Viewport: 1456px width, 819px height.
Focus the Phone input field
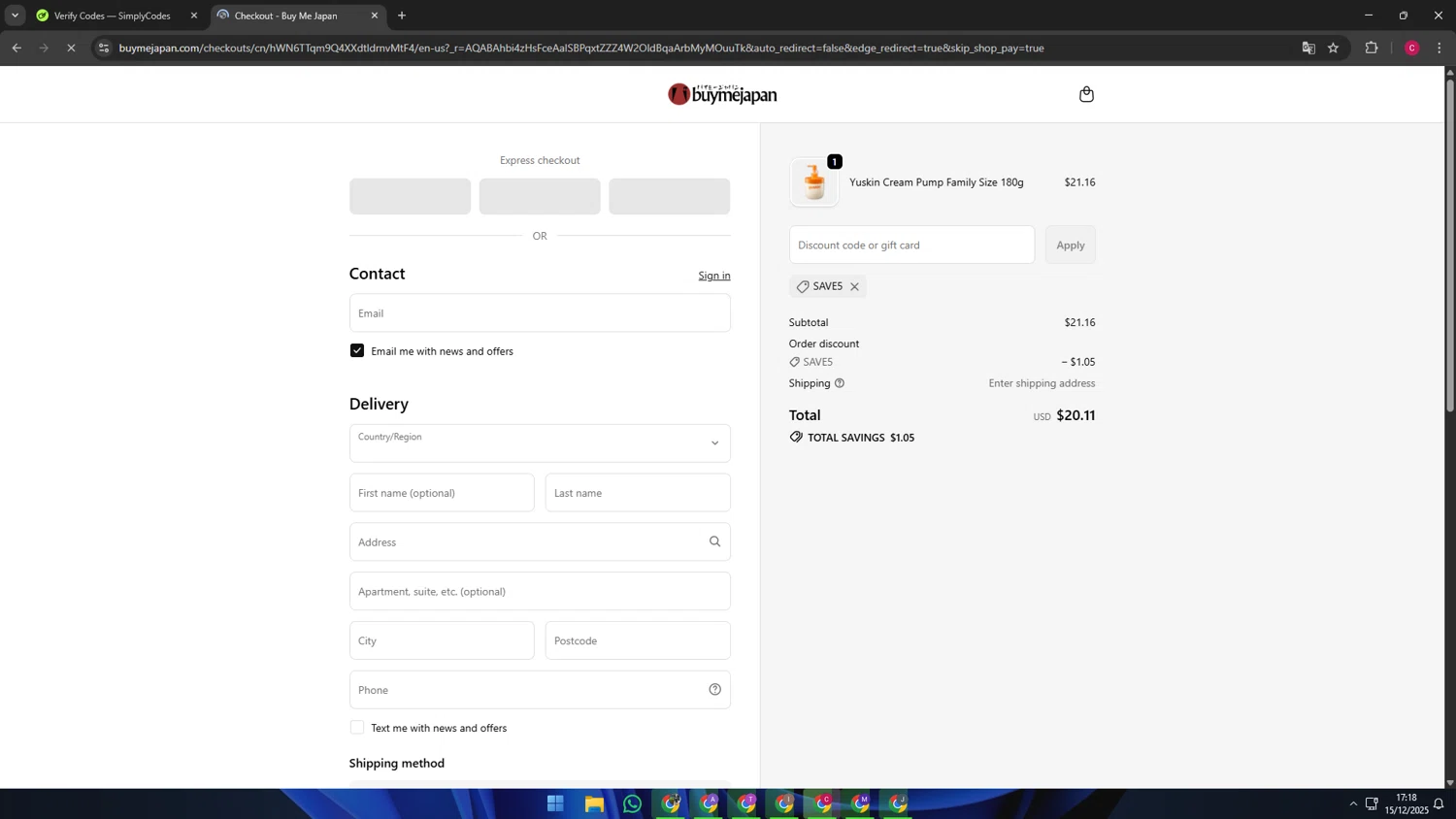coord(540,689)
